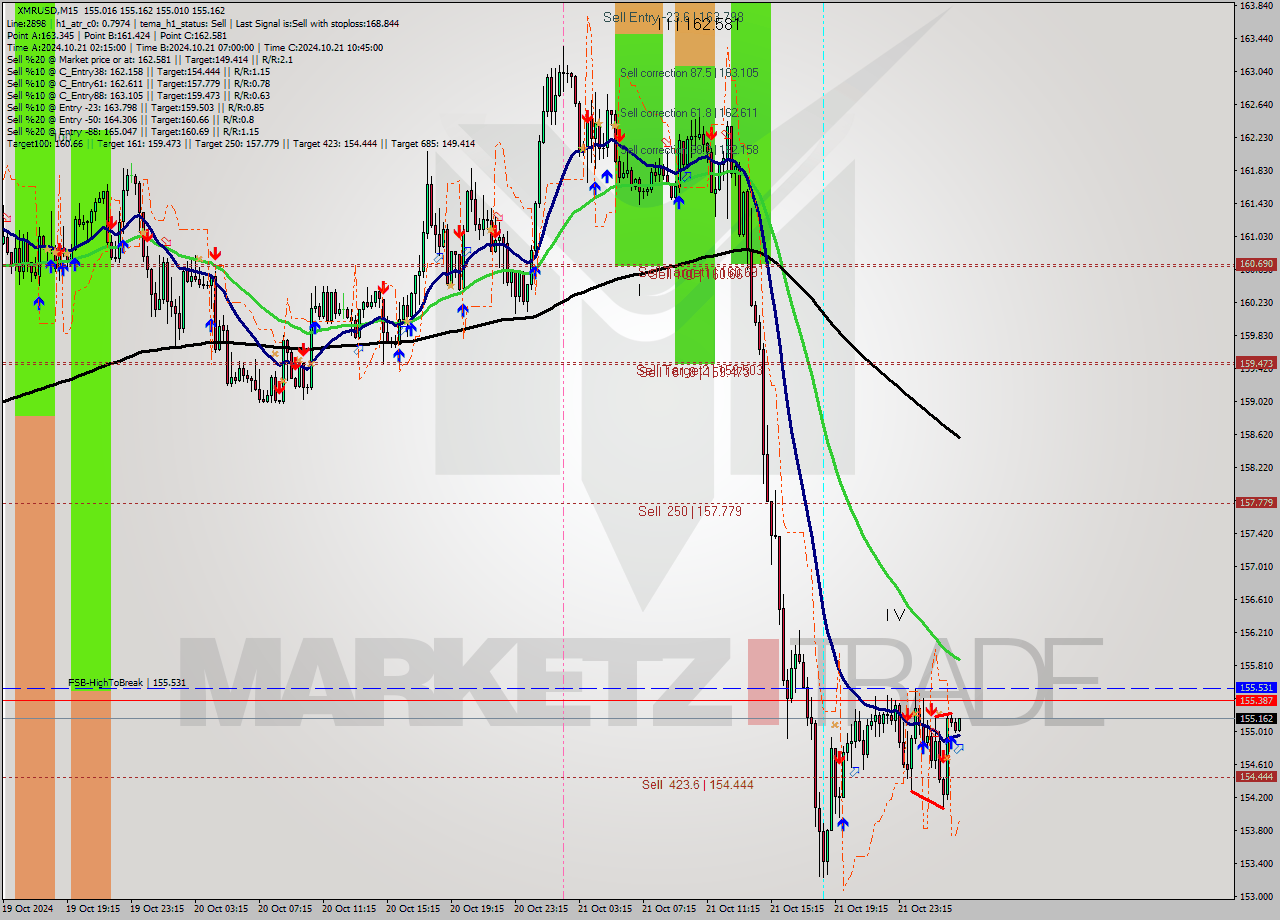Click the '21 Oct 11:15' time axis label
This screenshot has width=1280, height=920.
pyautogui.click(x=733, y=909)
